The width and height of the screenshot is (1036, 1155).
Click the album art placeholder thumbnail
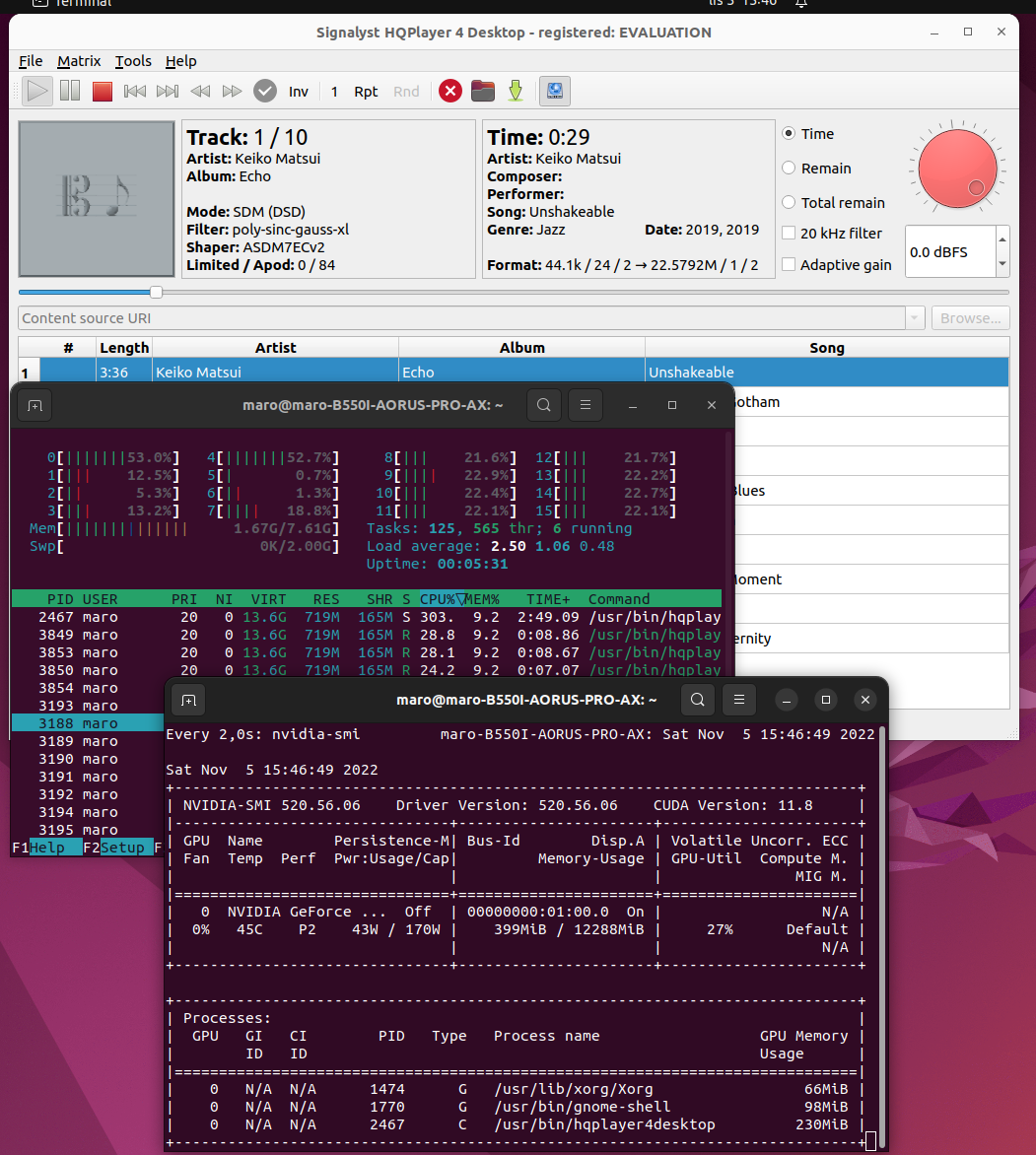tap(97, 199)
